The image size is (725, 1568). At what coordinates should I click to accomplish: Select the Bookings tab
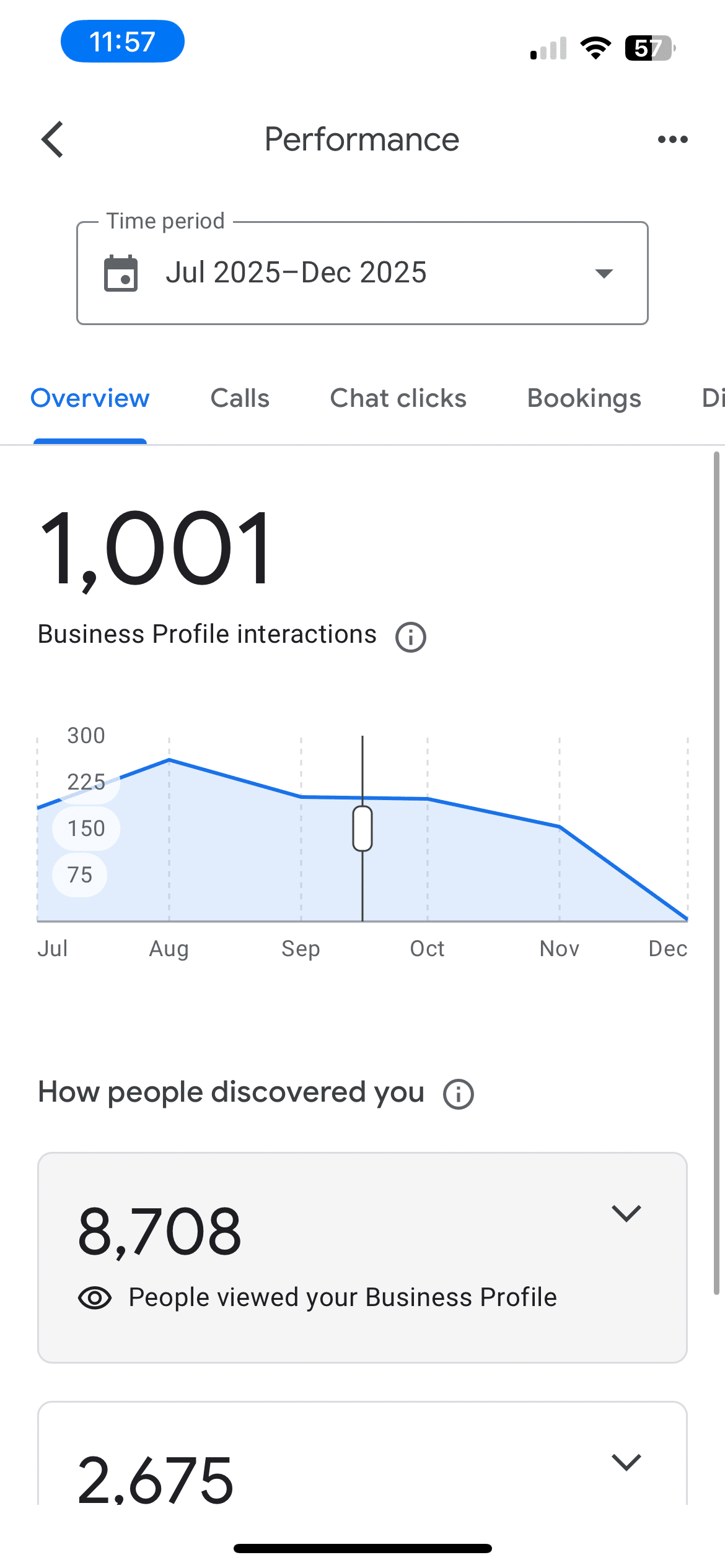(583, 398)
